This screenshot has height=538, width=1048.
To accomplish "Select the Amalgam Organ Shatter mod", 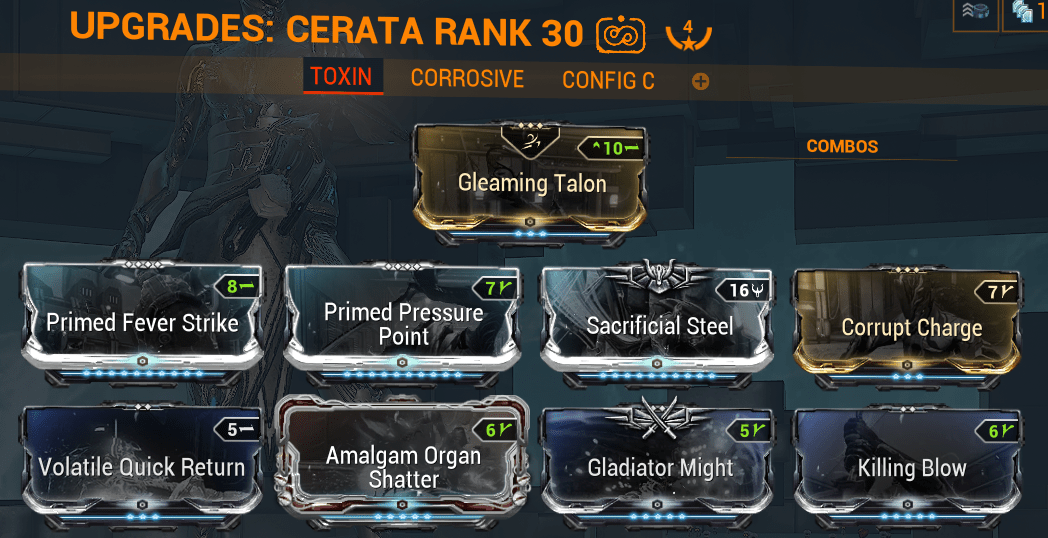I will 403,466.
